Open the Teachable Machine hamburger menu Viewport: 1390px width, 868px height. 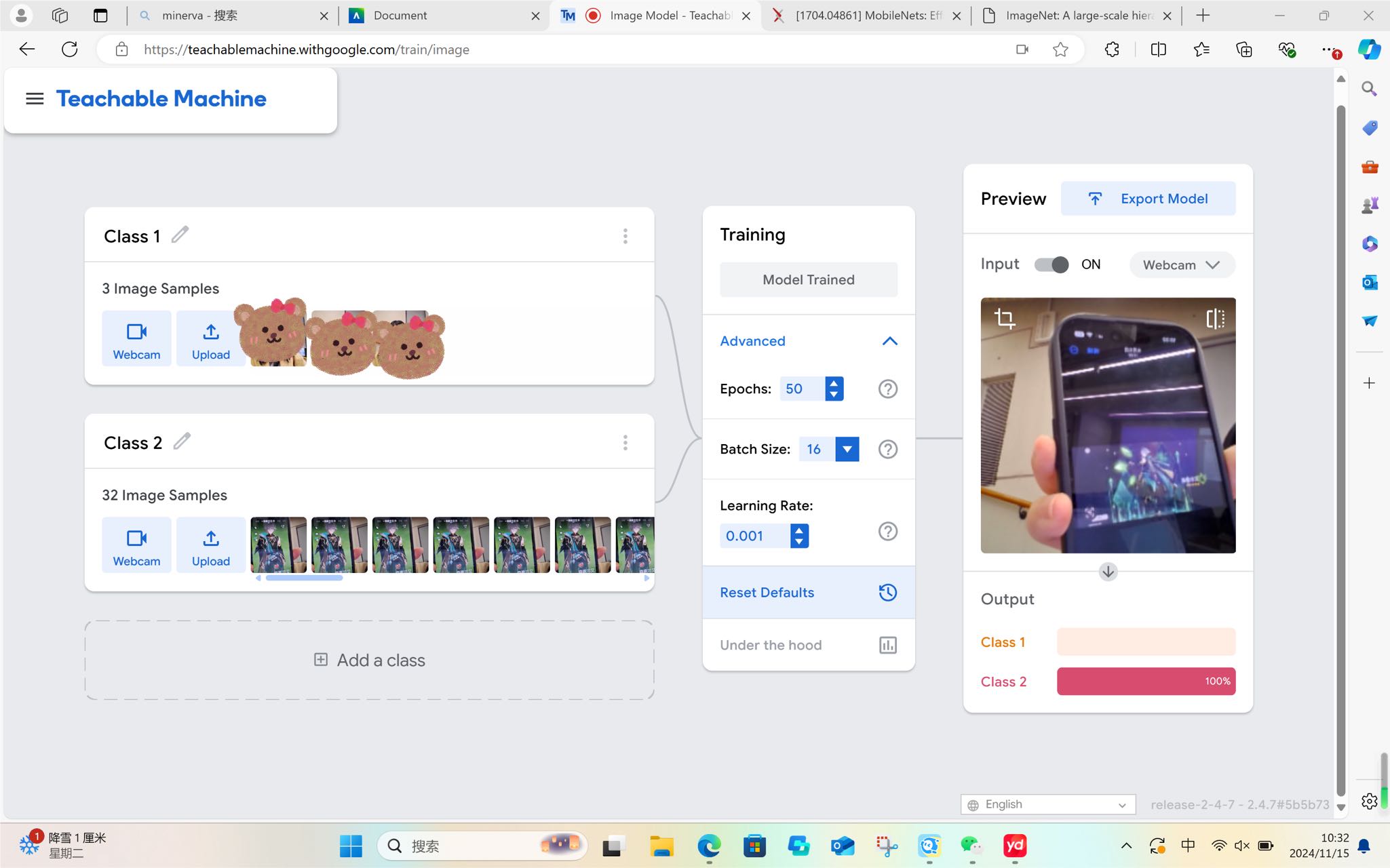tap(35, 99)
